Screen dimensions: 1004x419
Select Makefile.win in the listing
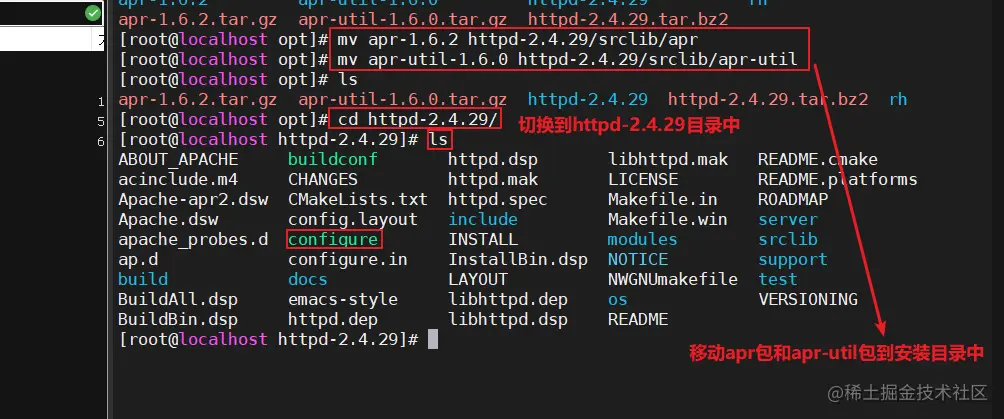pos(668,219)
